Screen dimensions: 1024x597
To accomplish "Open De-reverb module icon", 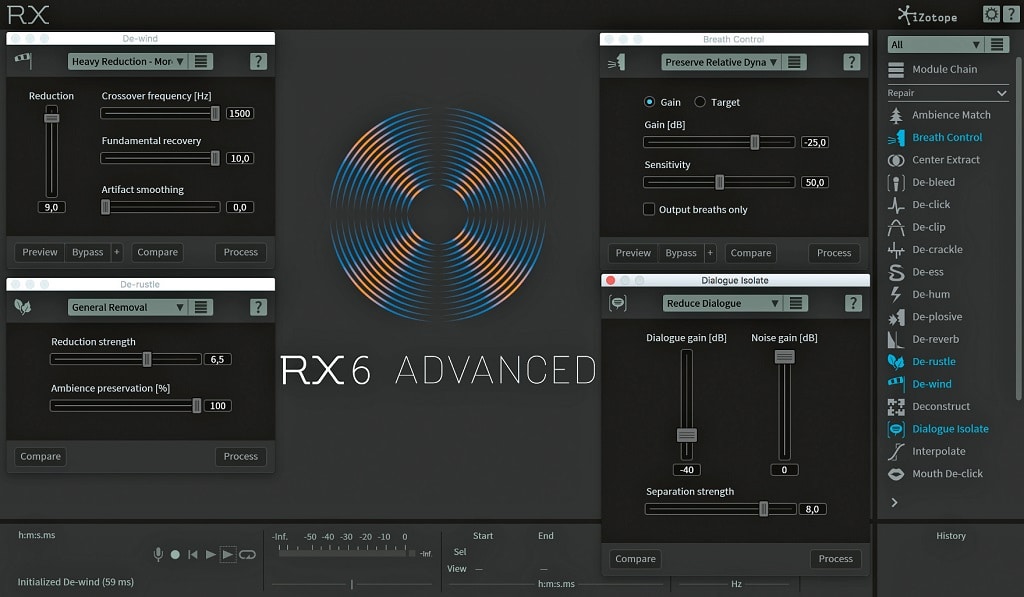I will pos(896,339).
